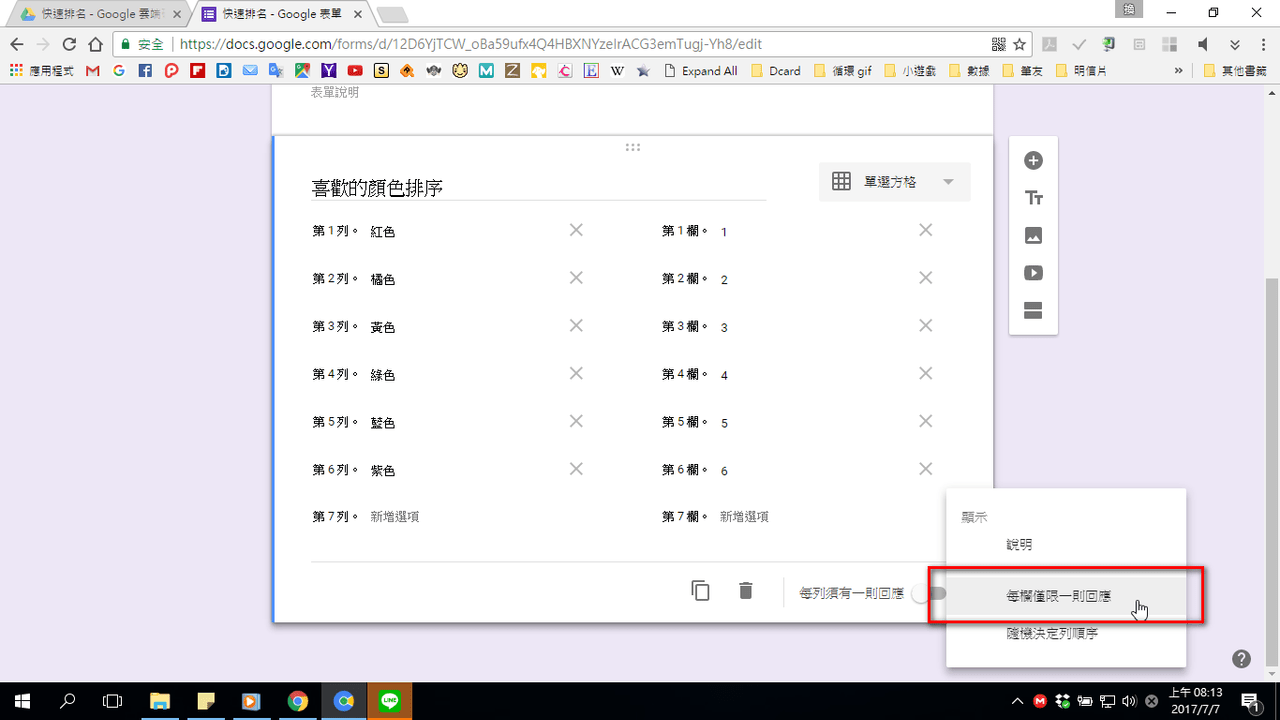The width and height of the screenshot is (1280, 720).
Task: Open the 循環 gif bookmarks folder
Action: coord(843,71)
